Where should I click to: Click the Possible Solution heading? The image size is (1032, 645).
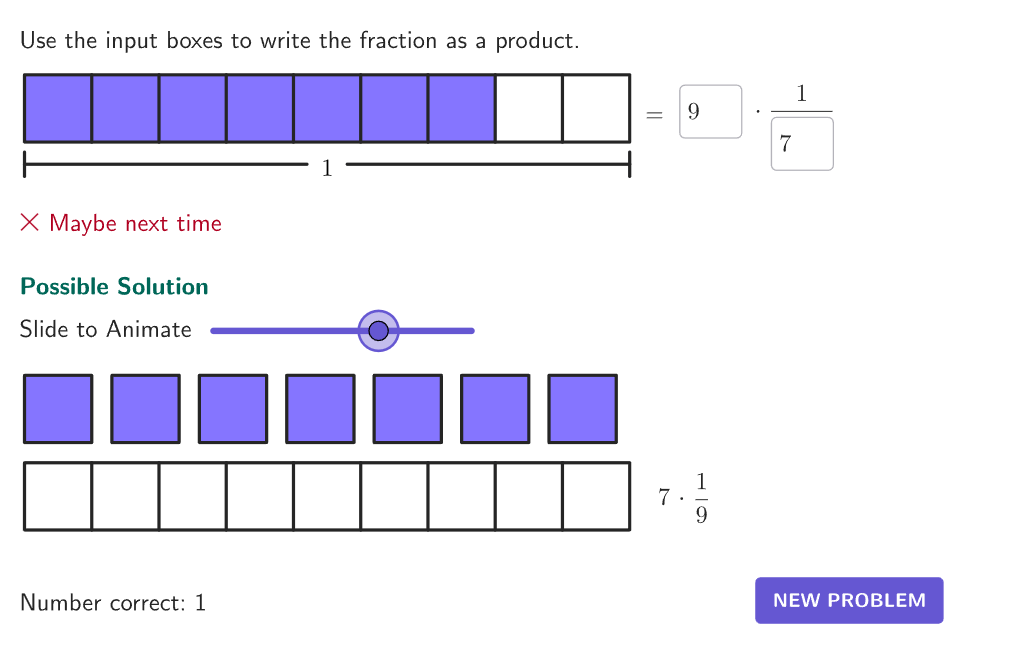tap(114, 286)
